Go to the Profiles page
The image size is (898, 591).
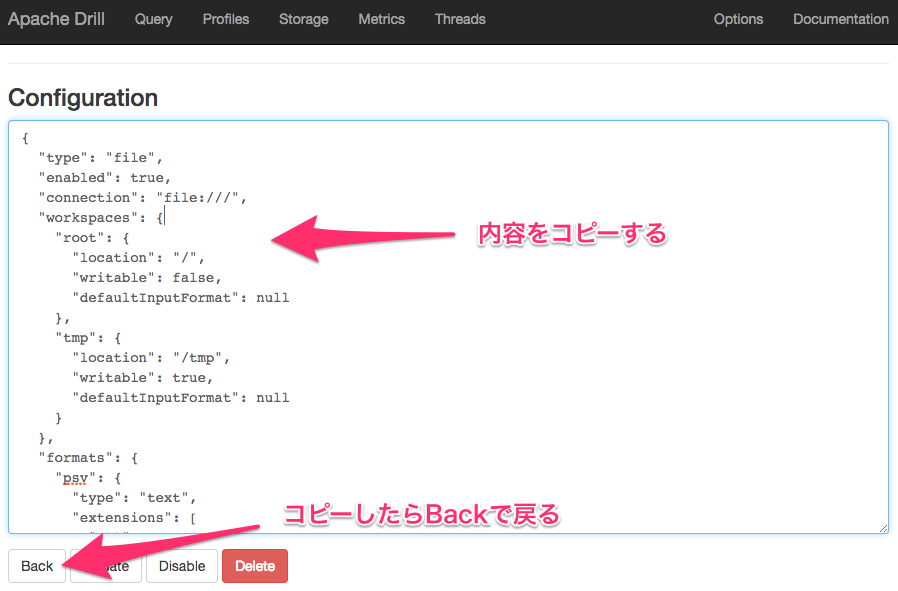(x=226, y=19)
